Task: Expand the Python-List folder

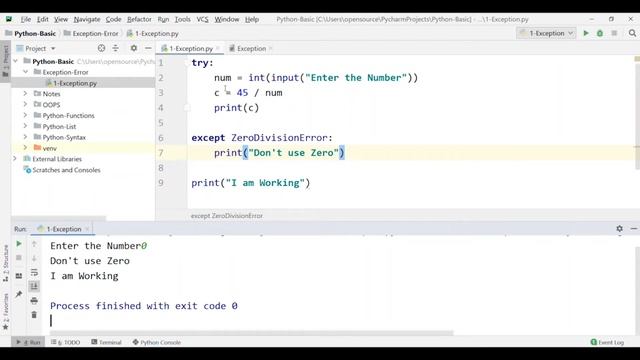Action: pyautogui.click(x=25, y=126)
